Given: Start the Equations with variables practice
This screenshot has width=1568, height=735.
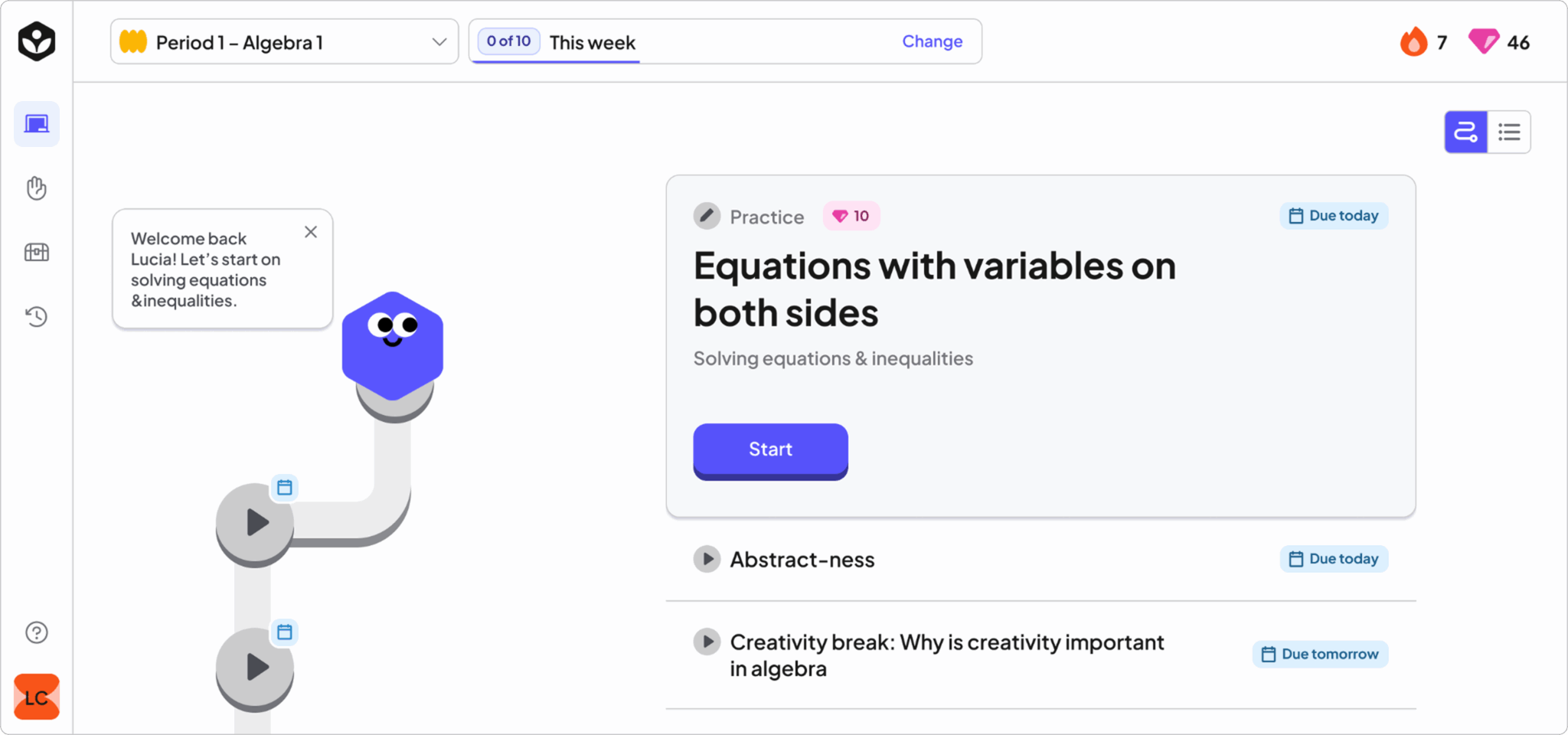Looking at the screenshot, I should click(769, 450).
